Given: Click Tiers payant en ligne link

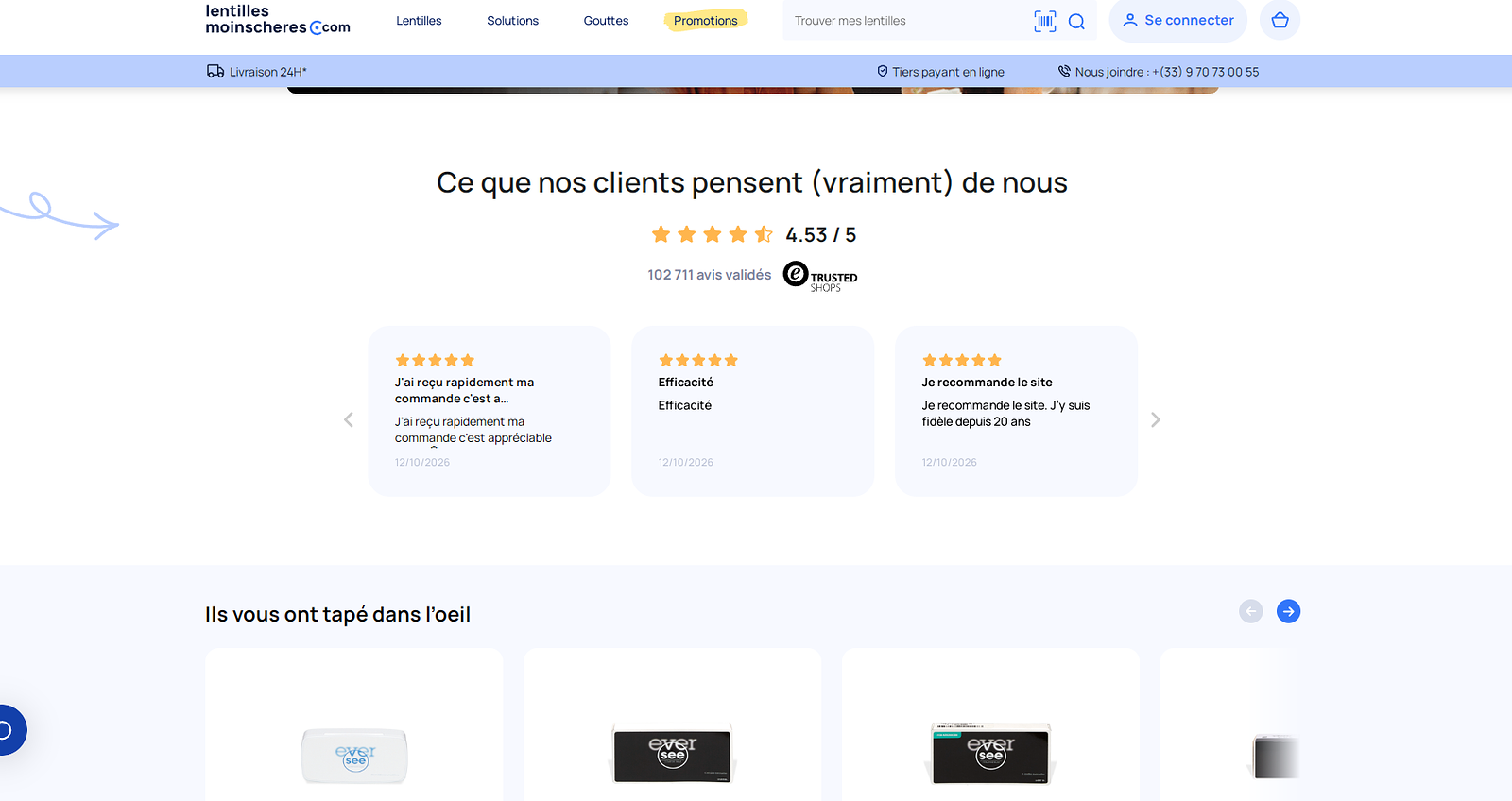Looking at the screenshot, I should pyautogui.click(x=948, y=72).
